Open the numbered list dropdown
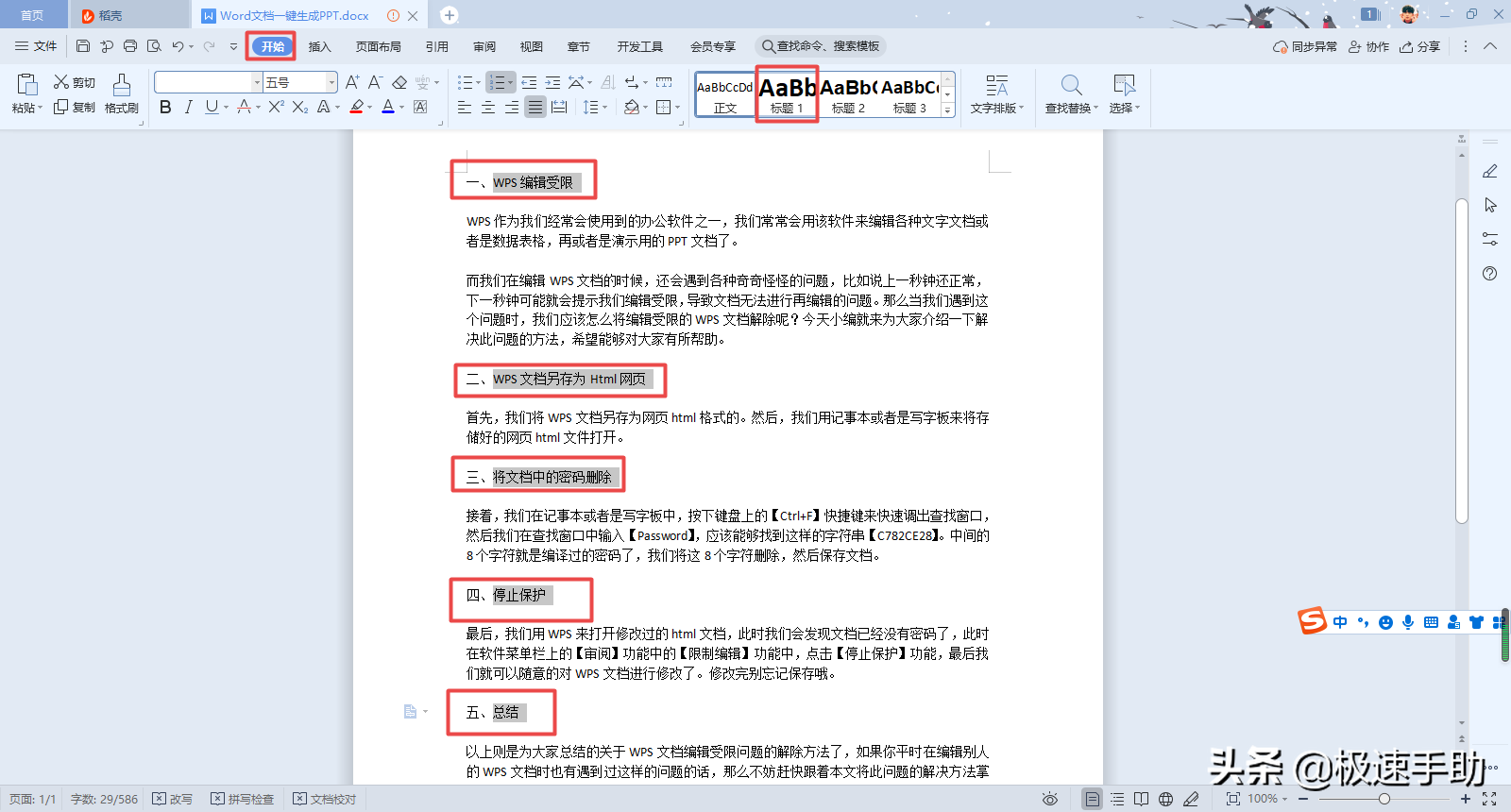1511x812 pixels. pos(510,83)
